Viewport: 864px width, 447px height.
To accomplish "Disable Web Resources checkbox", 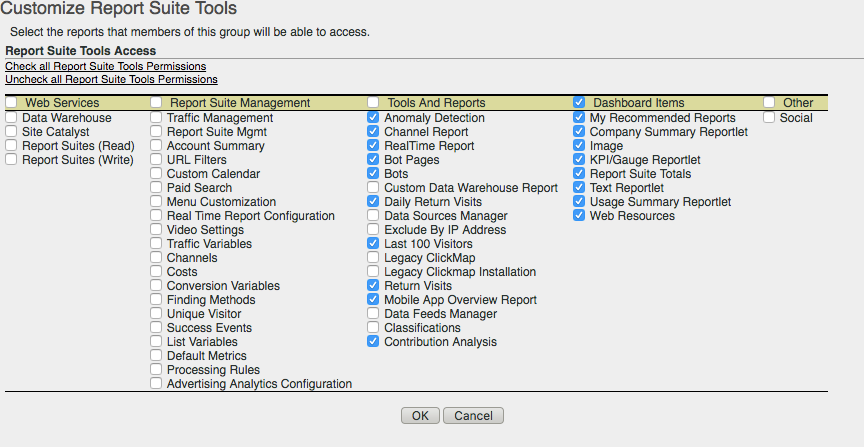I will 579,216.
